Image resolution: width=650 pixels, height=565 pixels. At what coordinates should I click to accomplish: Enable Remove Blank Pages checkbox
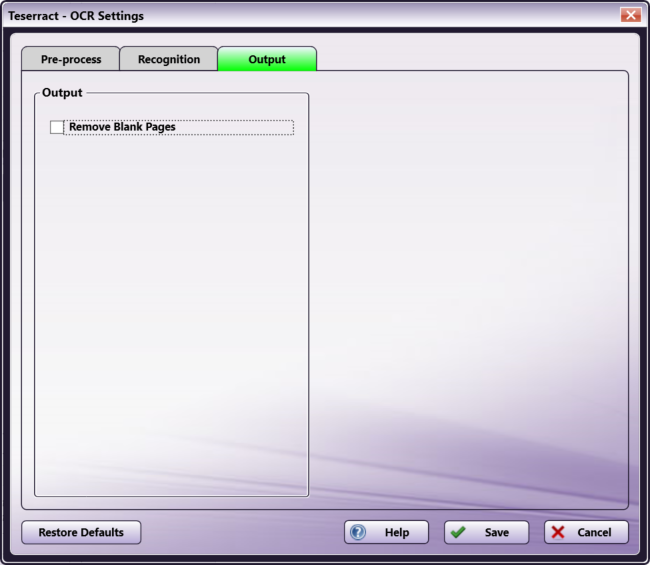pos(57,127)
